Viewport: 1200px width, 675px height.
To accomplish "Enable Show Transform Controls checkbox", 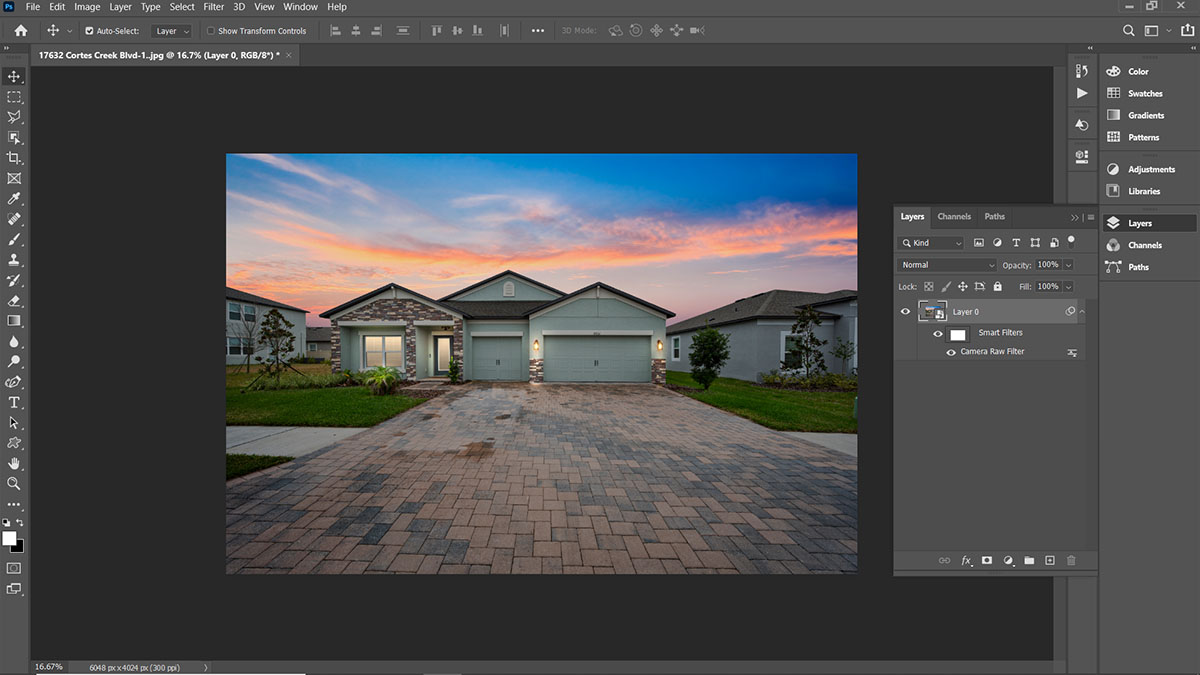I will click(211, 31).
